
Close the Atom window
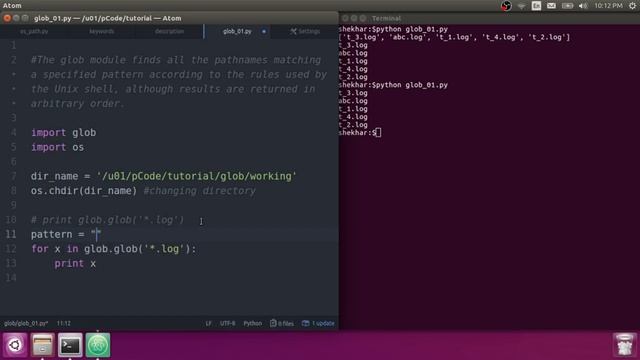(x=7, y=18)
